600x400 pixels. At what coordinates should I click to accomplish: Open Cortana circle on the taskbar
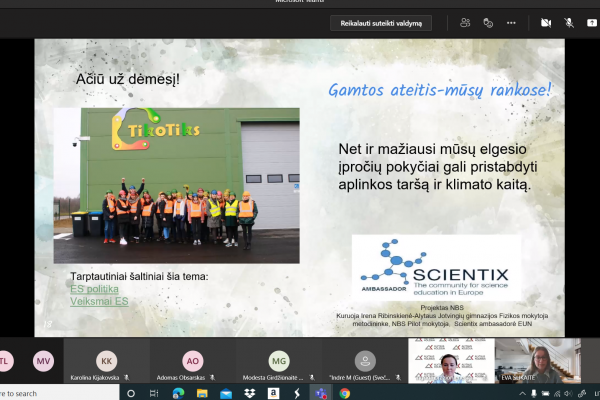[x=131, y=393]
